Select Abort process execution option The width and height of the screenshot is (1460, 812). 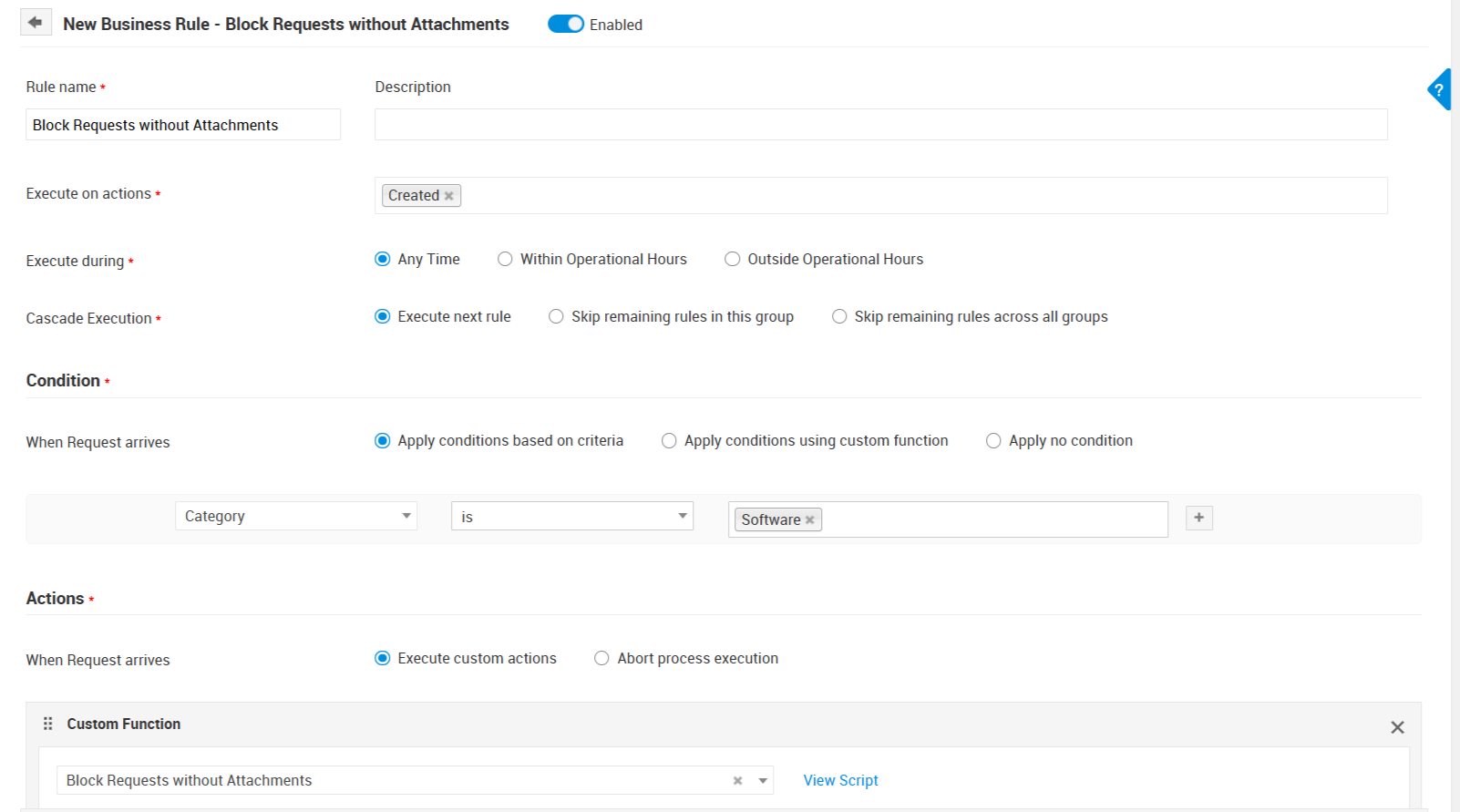point(601,659)
